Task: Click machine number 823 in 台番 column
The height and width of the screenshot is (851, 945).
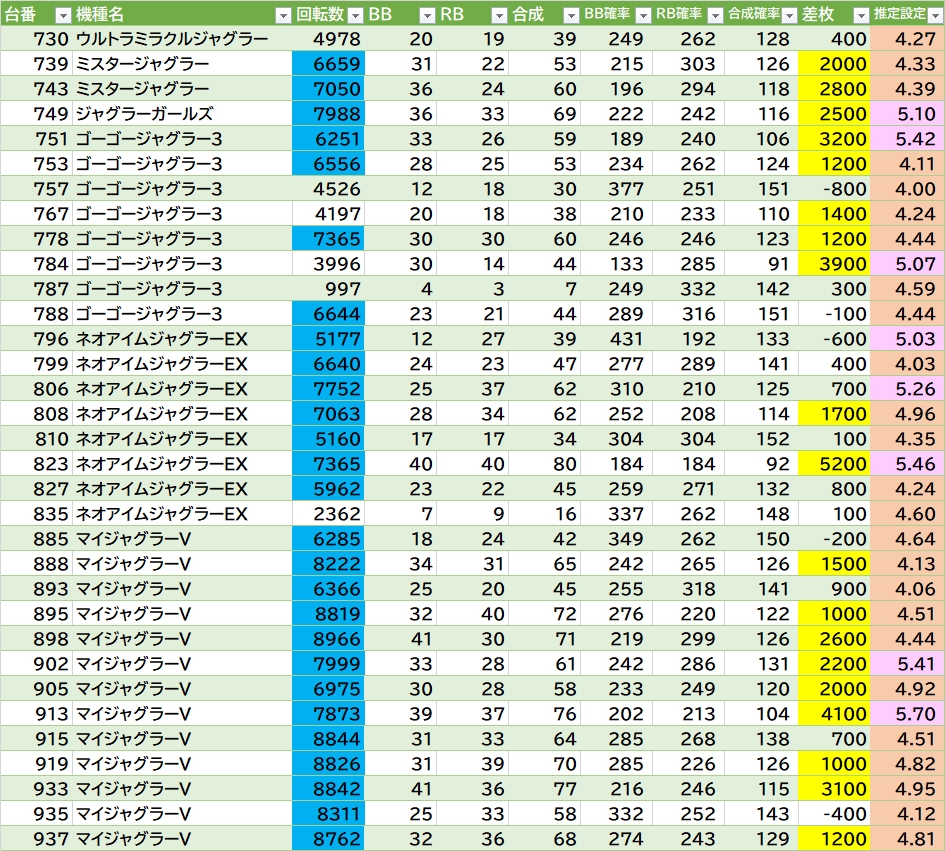Action: click(50, 464)
